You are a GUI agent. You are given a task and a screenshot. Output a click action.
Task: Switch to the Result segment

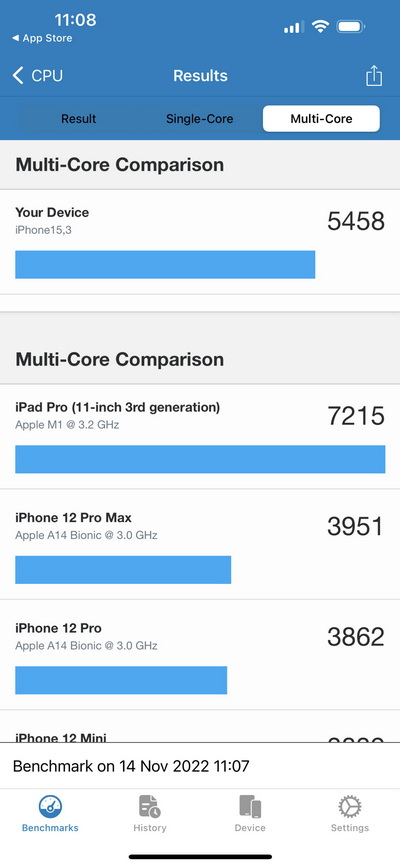[x=79, y=119]
